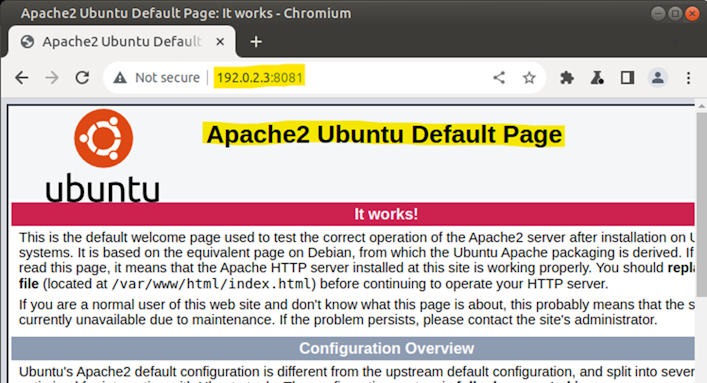Viewport: 707px width, 383px height.
Task: Bookmark this page with star icon
Action: [529, 78]
